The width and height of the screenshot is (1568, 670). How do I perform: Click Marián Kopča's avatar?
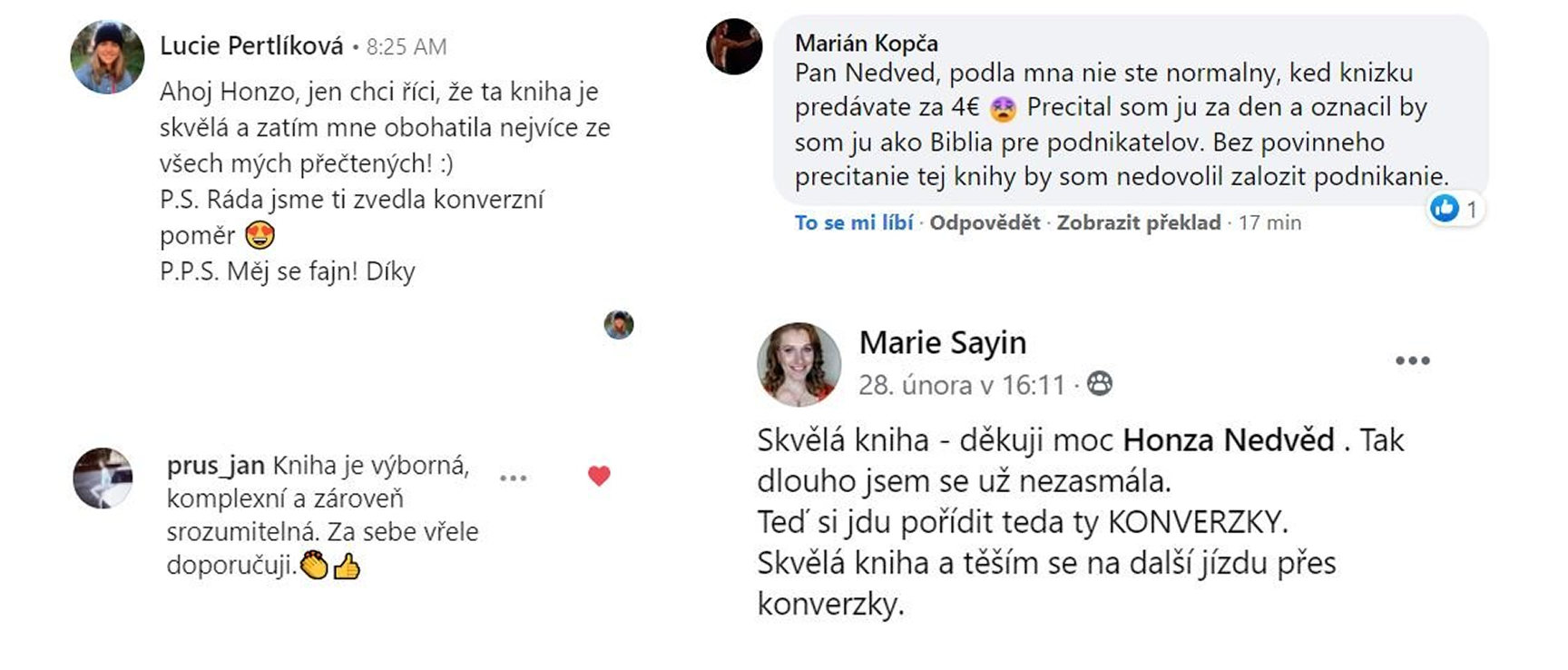point(734,46)
